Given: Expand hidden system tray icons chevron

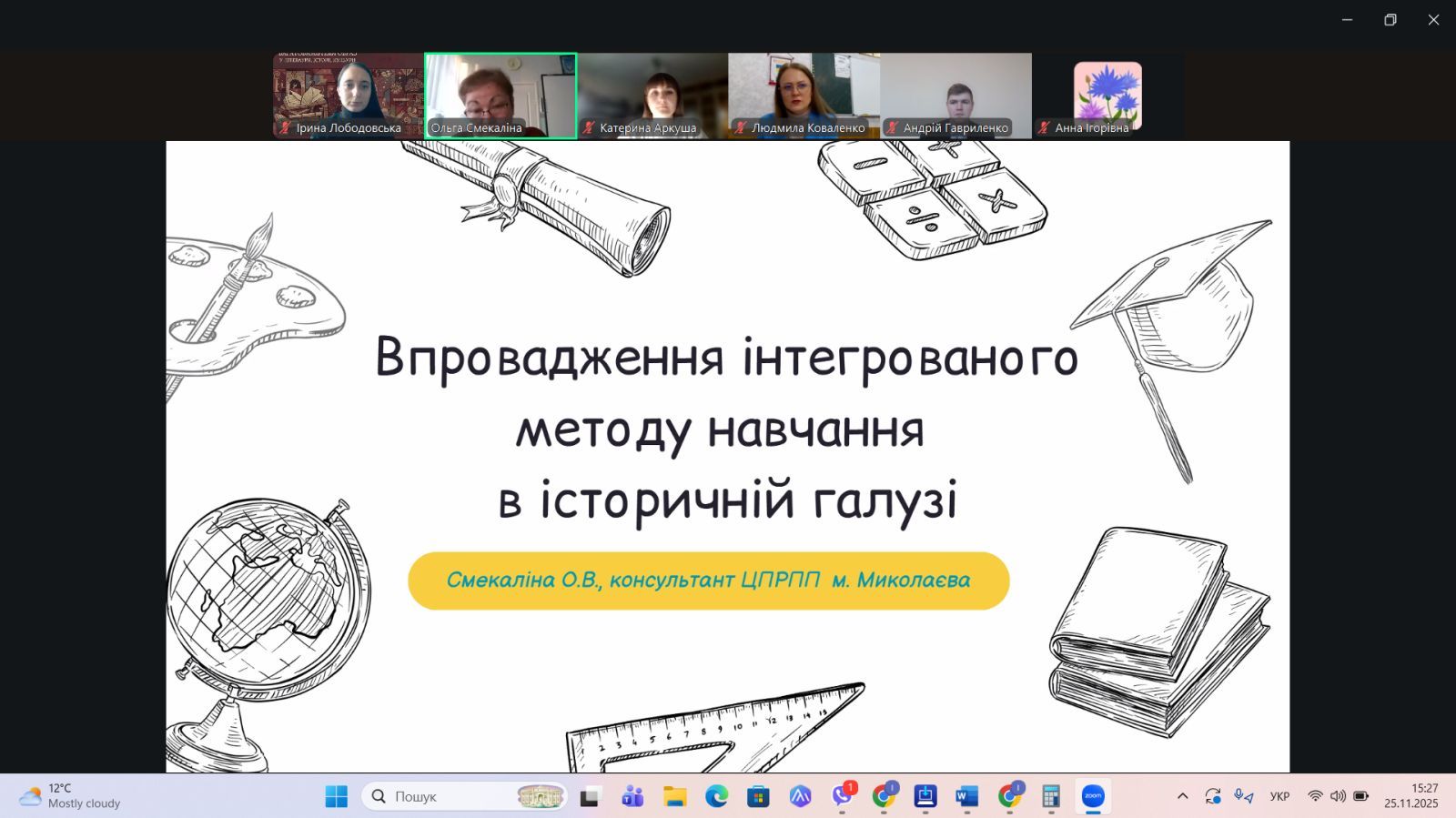Looking at the screenshot, I should 1182,796.
